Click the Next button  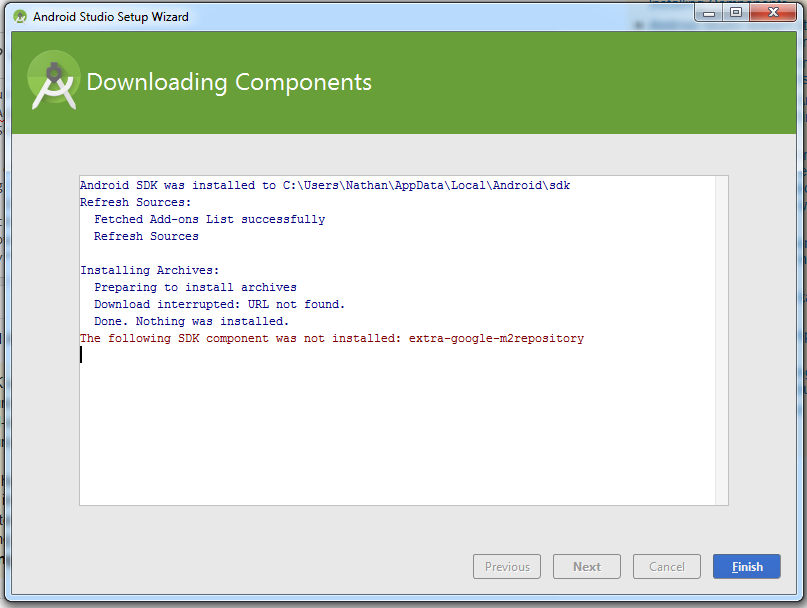coord(587,566)
